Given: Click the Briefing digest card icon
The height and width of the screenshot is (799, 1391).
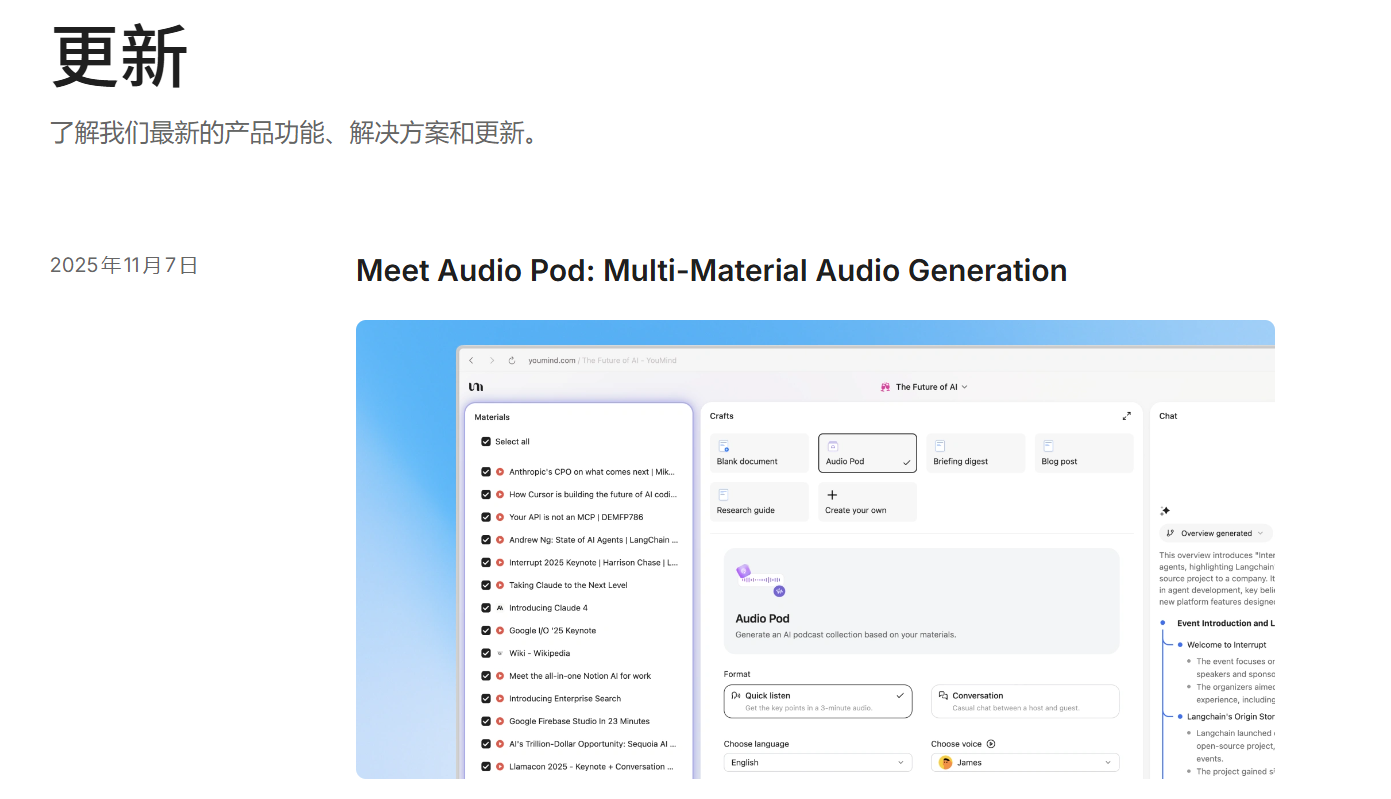Looking at the screenshot, I should coord(940,446).
